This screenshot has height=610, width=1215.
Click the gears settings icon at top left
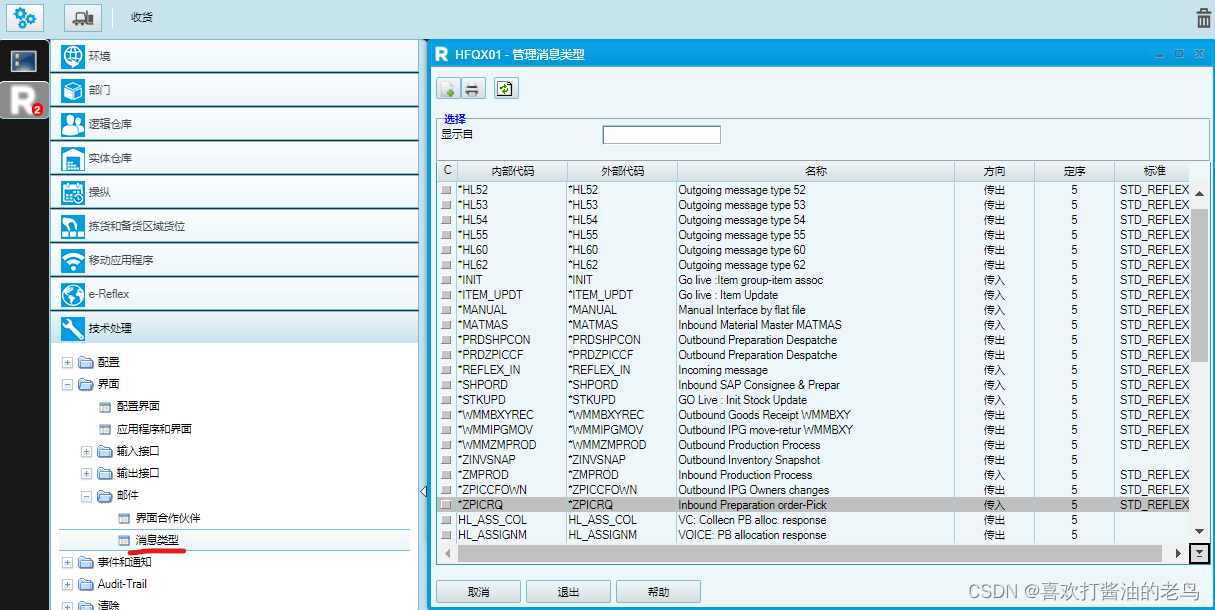[24, 17]
